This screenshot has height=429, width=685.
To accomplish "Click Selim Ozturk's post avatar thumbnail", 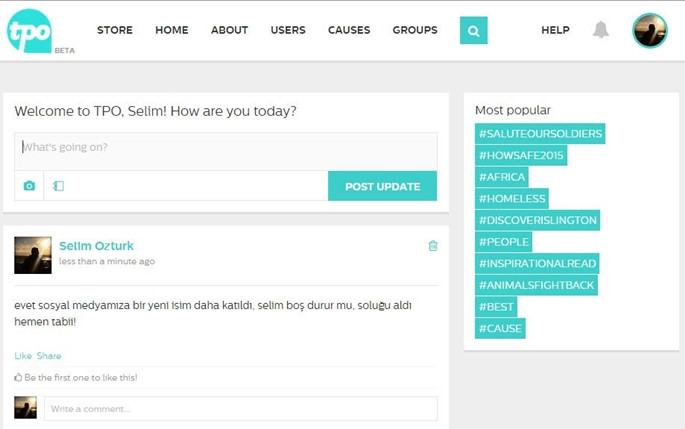I will pos(33,255).
